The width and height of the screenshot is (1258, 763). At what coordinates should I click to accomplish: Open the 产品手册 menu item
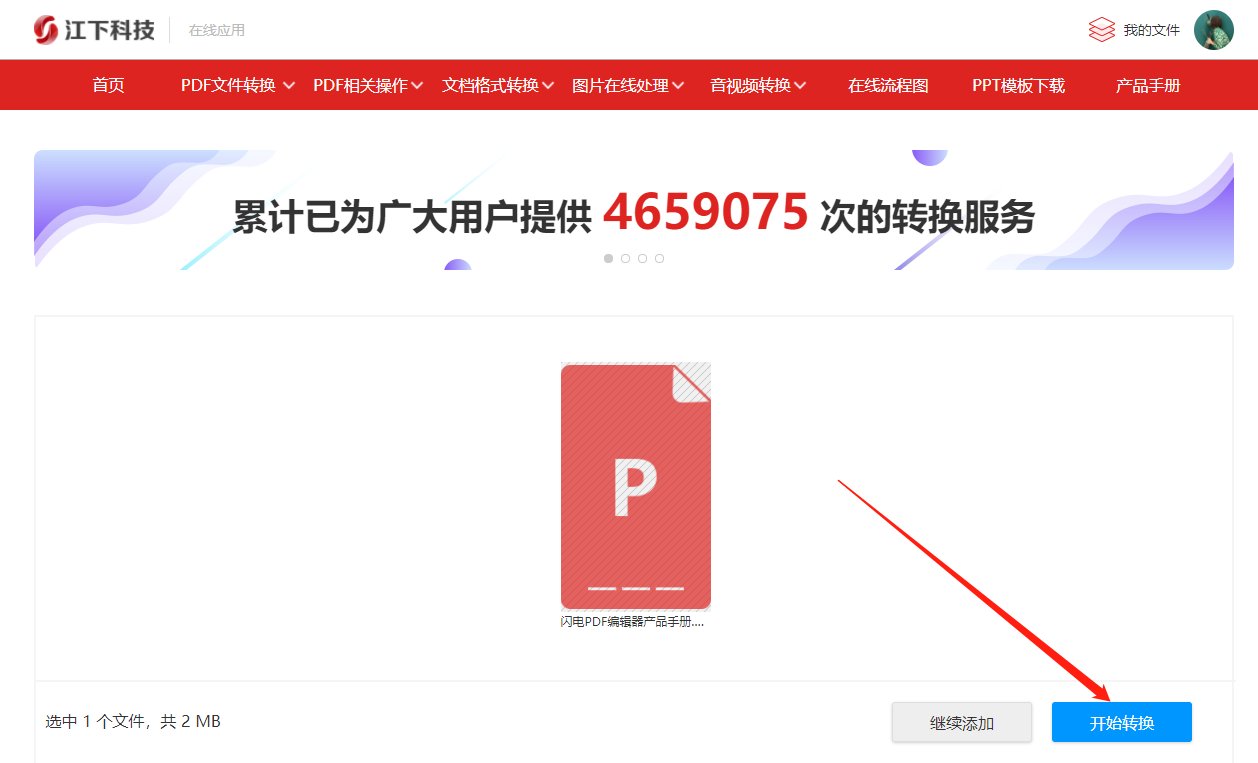(x=1146, y=85)
